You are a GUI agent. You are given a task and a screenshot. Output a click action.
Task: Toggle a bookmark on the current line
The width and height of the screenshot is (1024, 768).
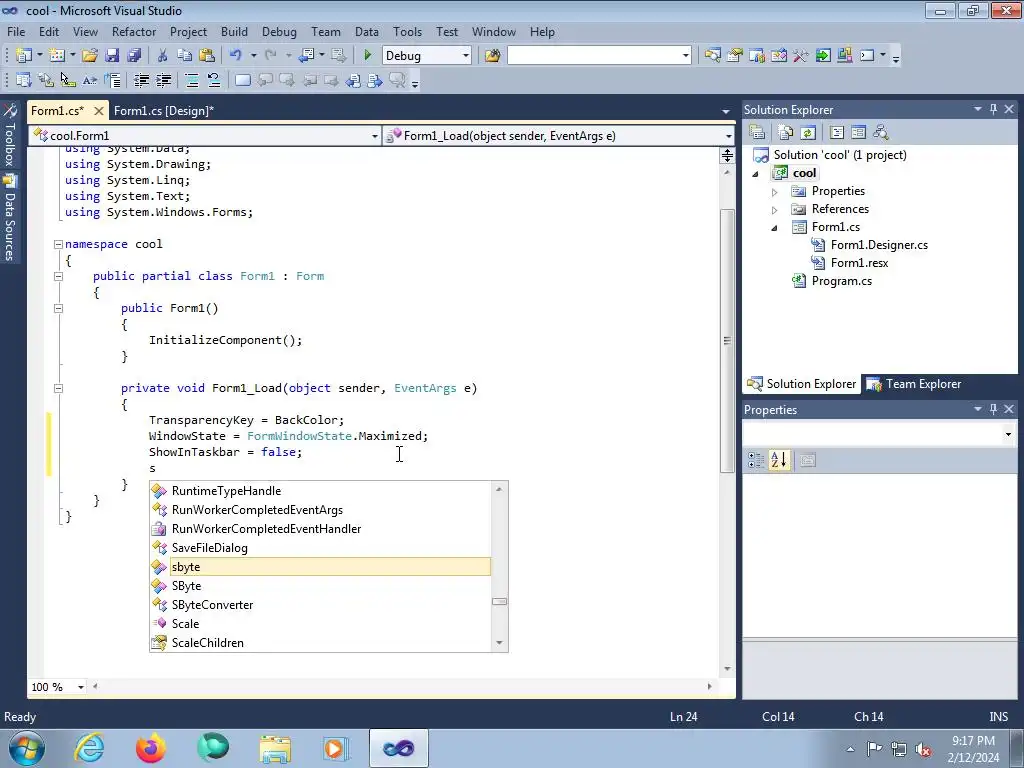(x=242, y=80)
